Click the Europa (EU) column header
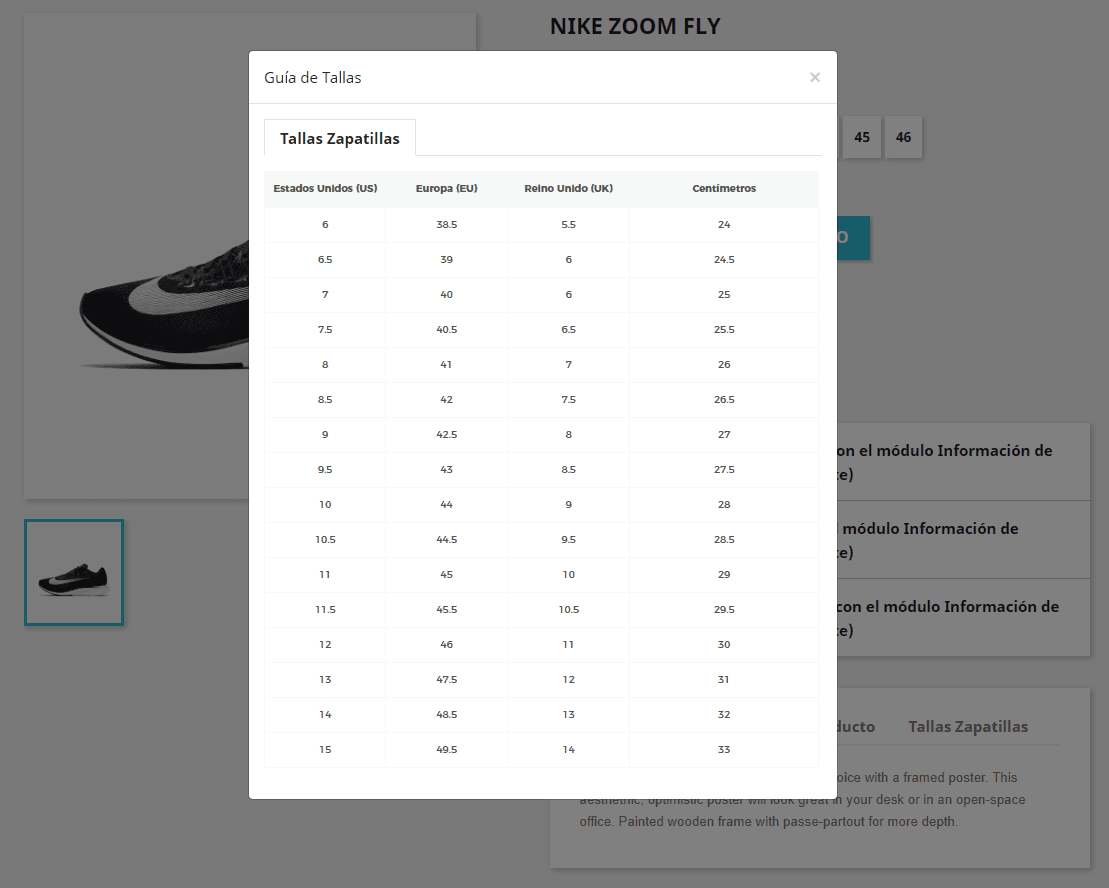 click(x=448, y=188)
